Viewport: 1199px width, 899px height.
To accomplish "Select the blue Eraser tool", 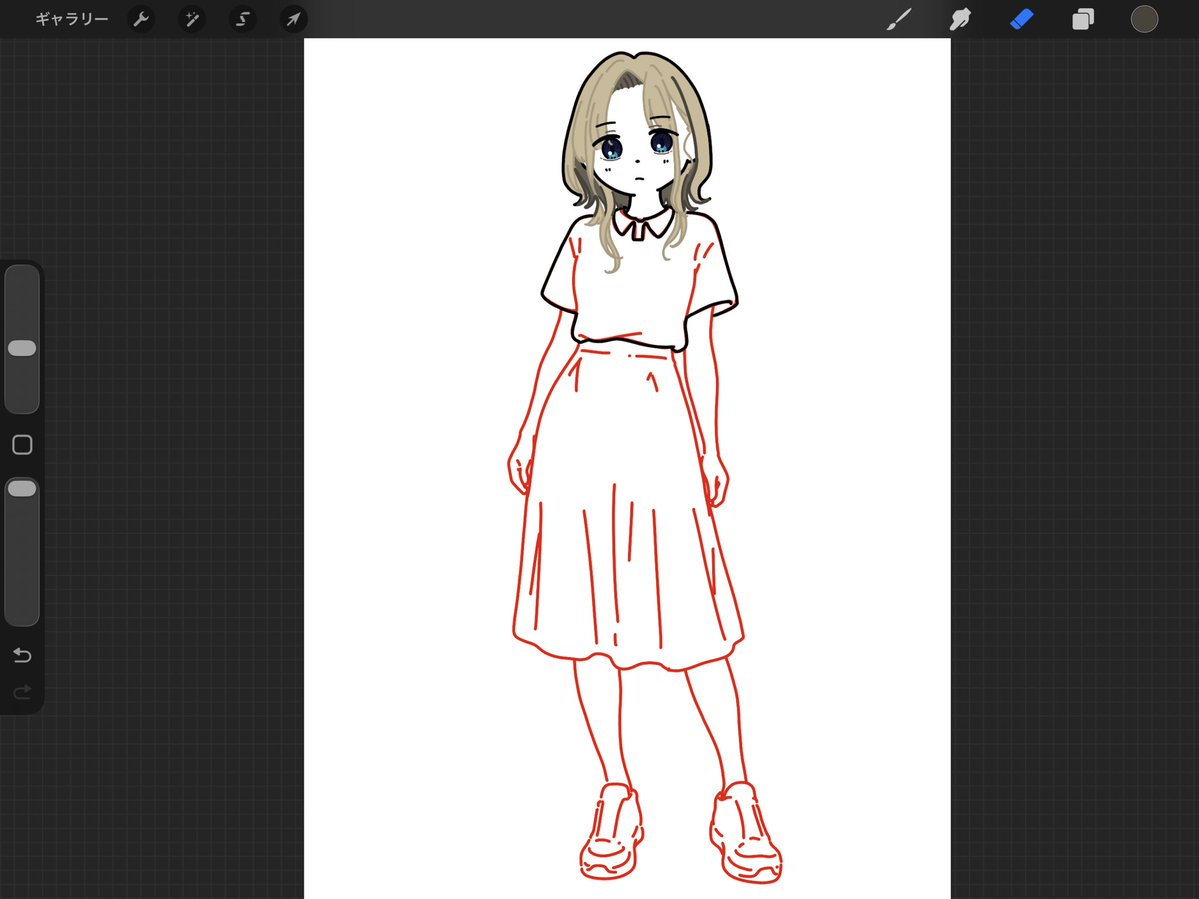I will pyautogui.click(x=1022, y=19).
